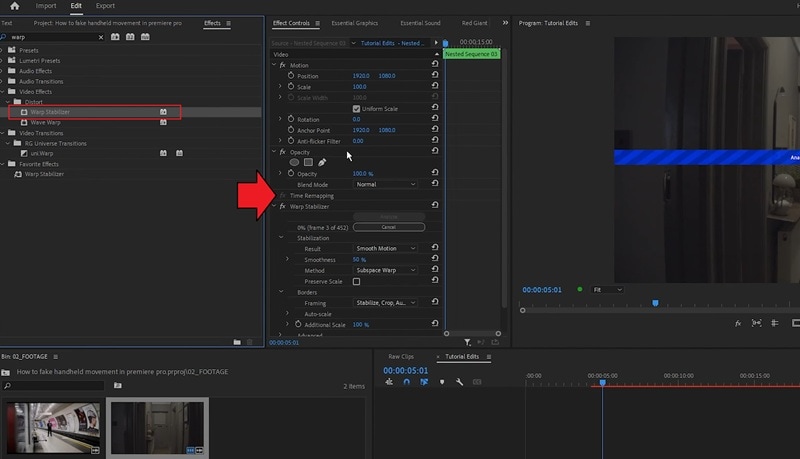Toggle animation stopwatch for Rotation
The width and height of the screenshot is (800, 459).
(291, 119)
